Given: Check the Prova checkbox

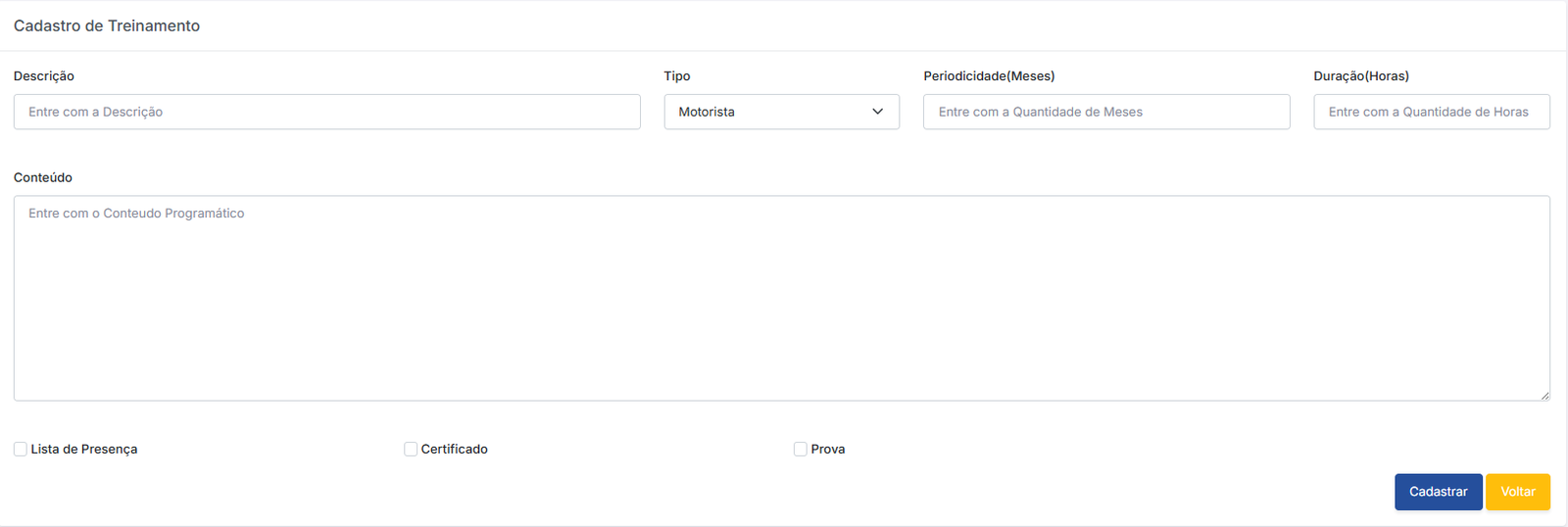Looking at the screenshot, I should pos(801,449).
